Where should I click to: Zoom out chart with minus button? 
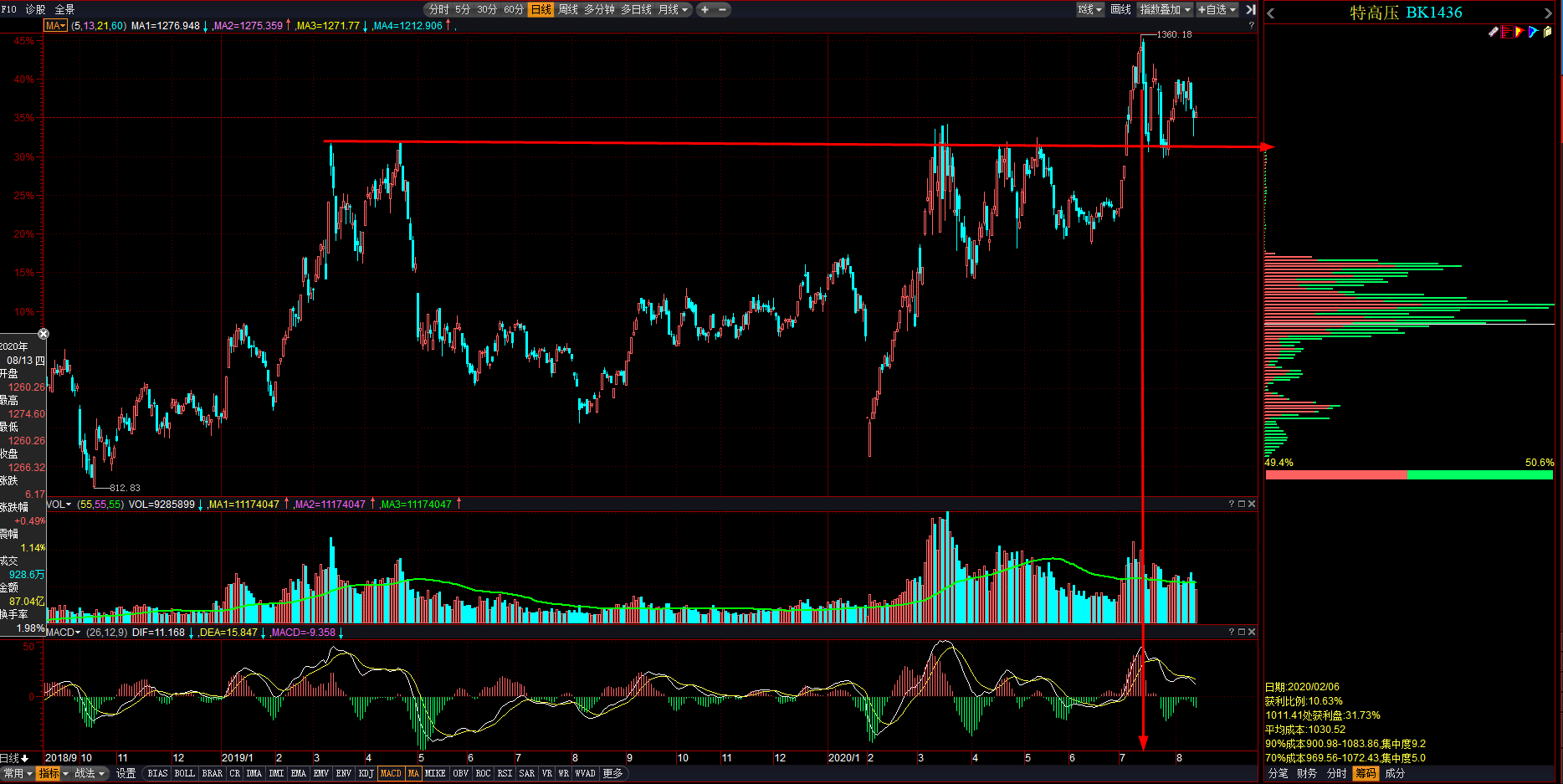(x=723, y=9)
